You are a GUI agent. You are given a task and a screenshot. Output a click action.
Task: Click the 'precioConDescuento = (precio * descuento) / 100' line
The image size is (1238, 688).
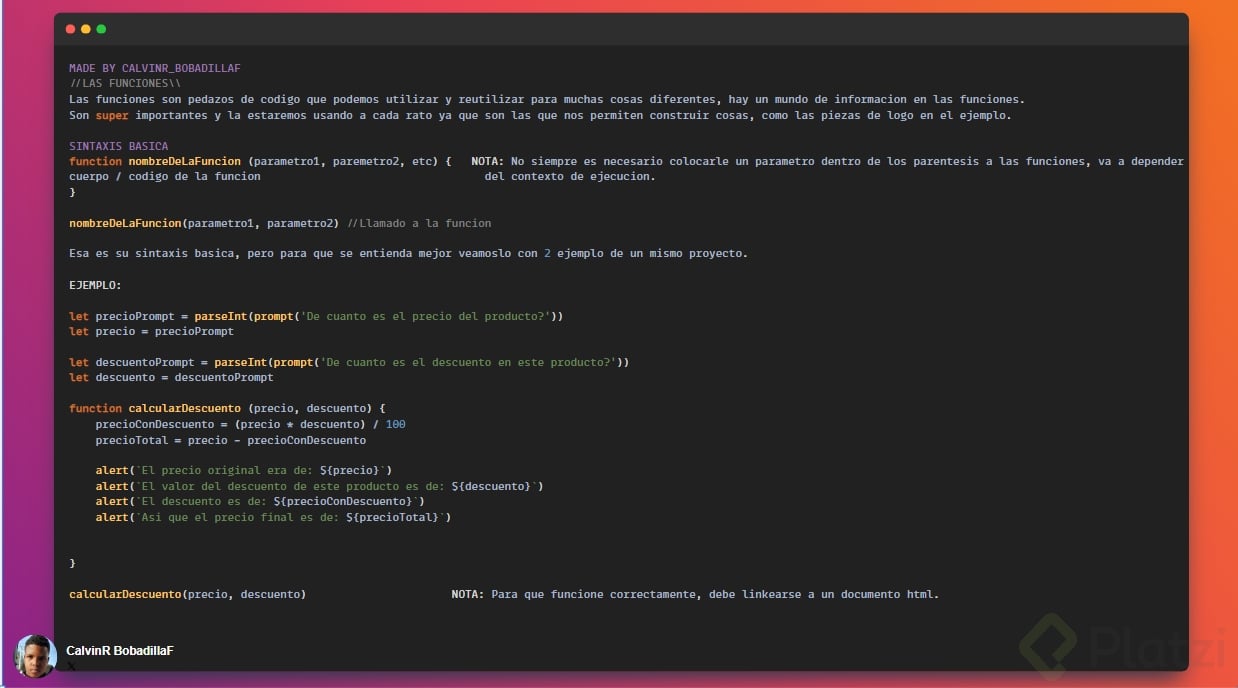click(x=251, y=424)
